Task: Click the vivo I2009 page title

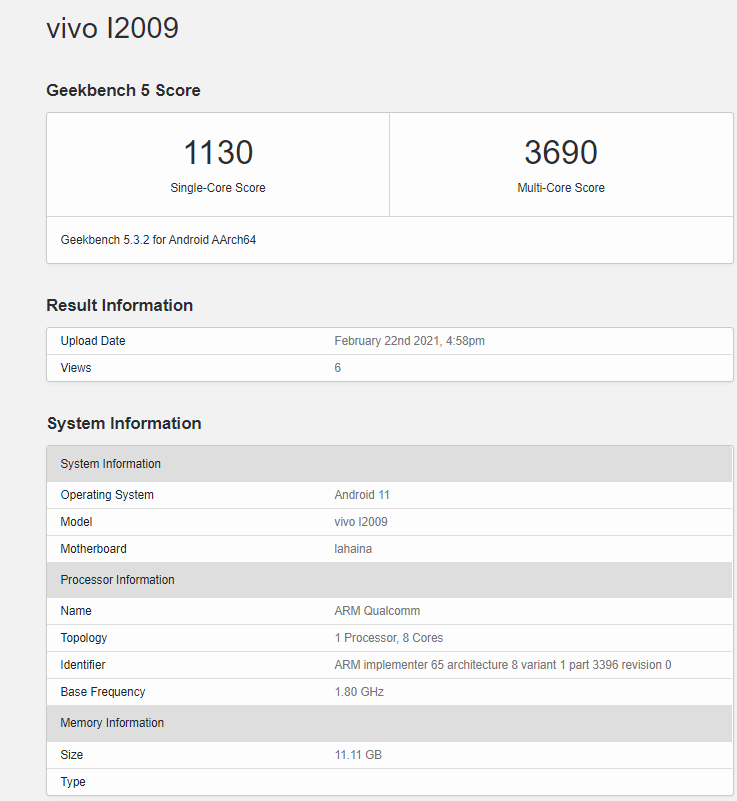Action: (x=113, y=28)
